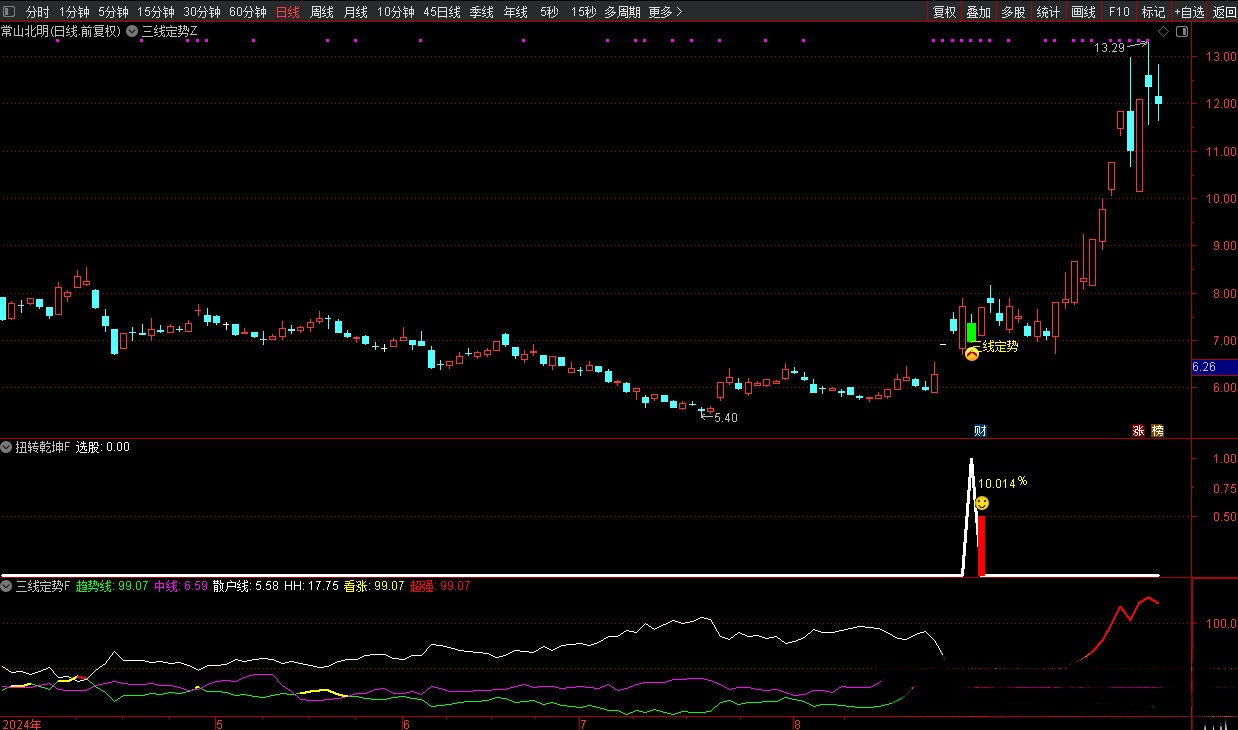Click the 榜 ranking marker icon

click(x=1157, y=431)
